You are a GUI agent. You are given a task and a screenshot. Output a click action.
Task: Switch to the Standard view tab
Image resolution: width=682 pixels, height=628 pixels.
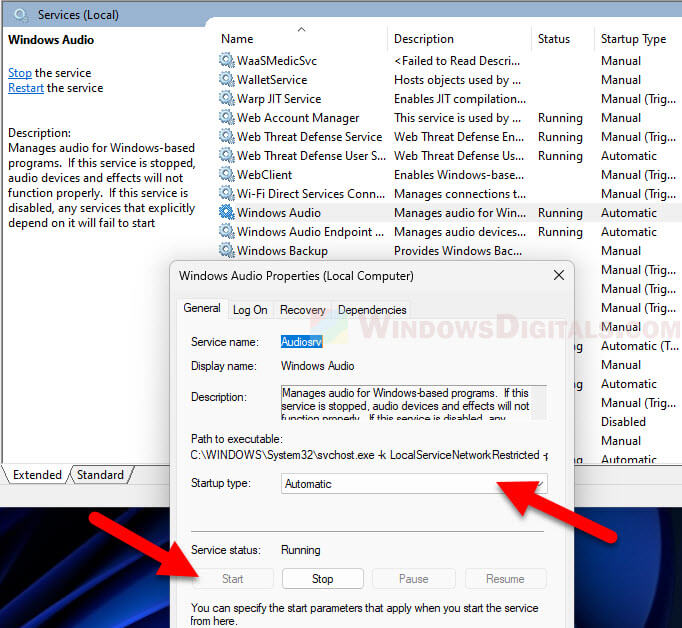100,474
